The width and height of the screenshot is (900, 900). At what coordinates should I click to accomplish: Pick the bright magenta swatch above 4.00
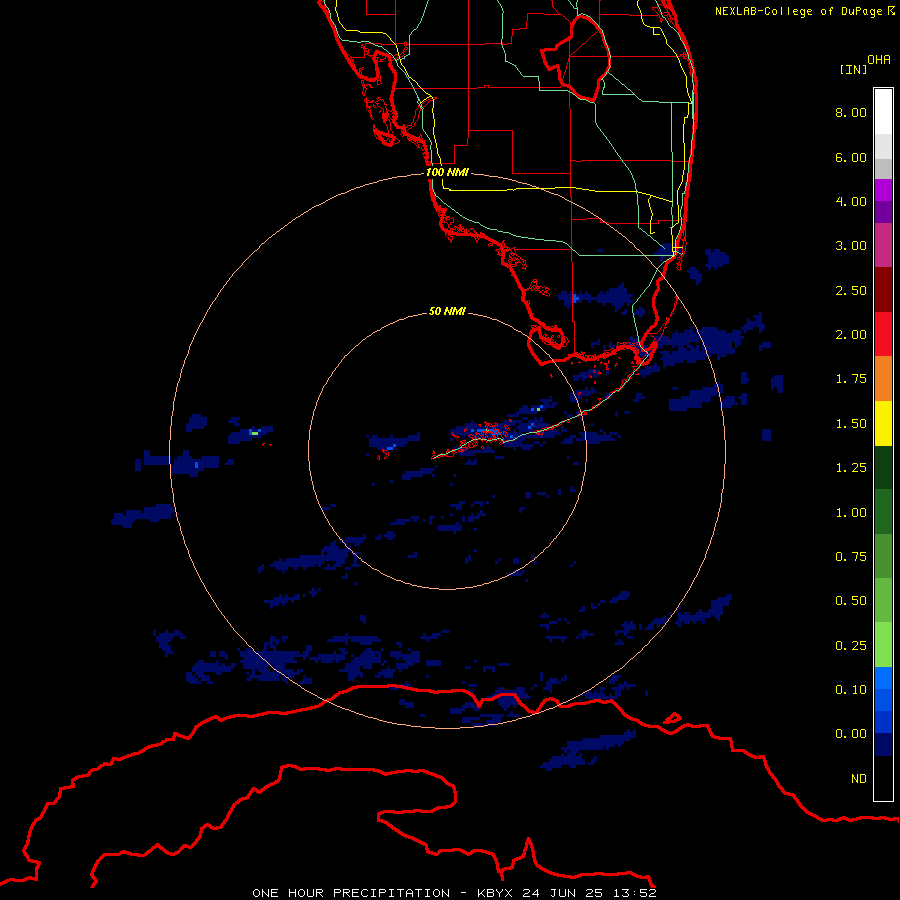pos(883,190)
